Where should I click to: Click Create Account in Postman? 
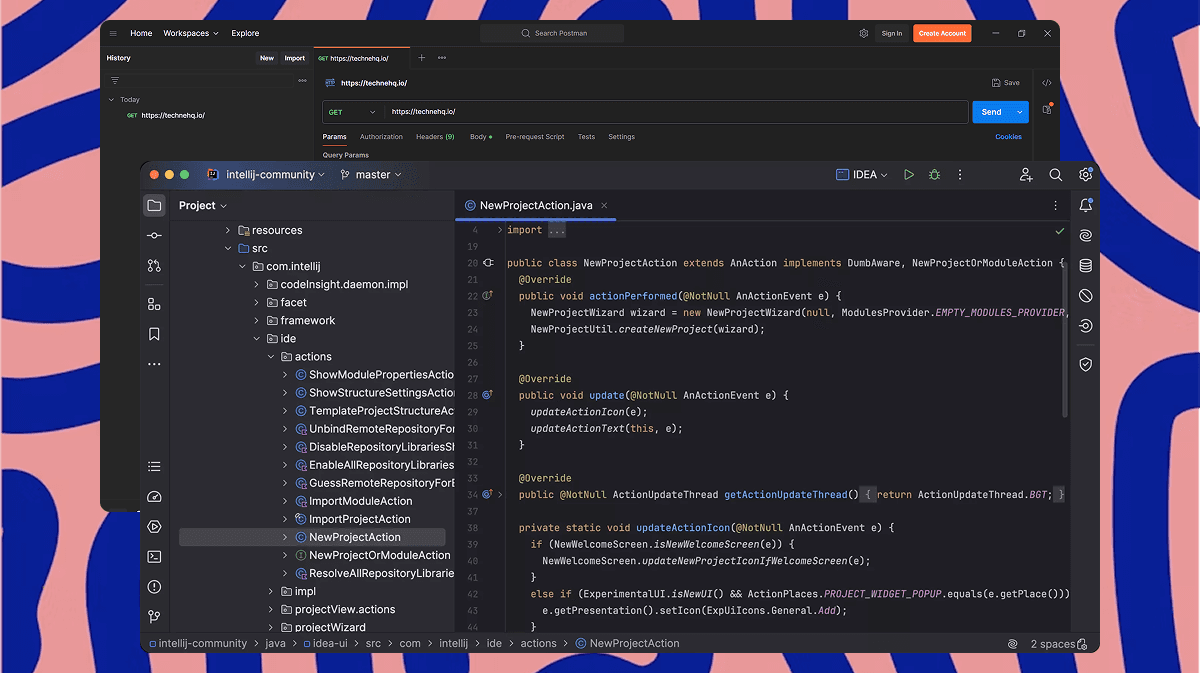[x=942, y=33]
